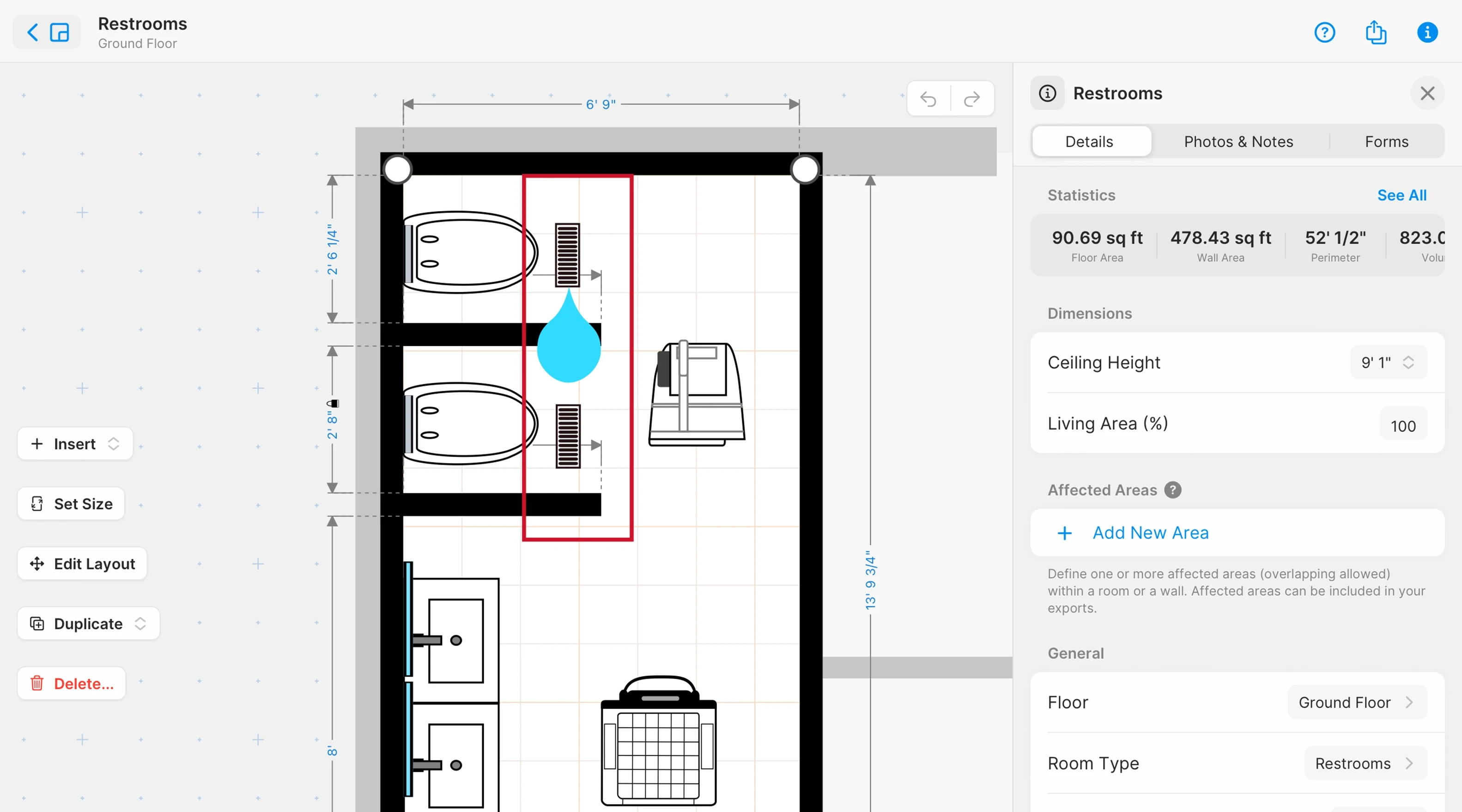Open the floor plan overview icon
Image resolution: width=1462 pixels, height=812 pixels.
[x=60, y=32]
